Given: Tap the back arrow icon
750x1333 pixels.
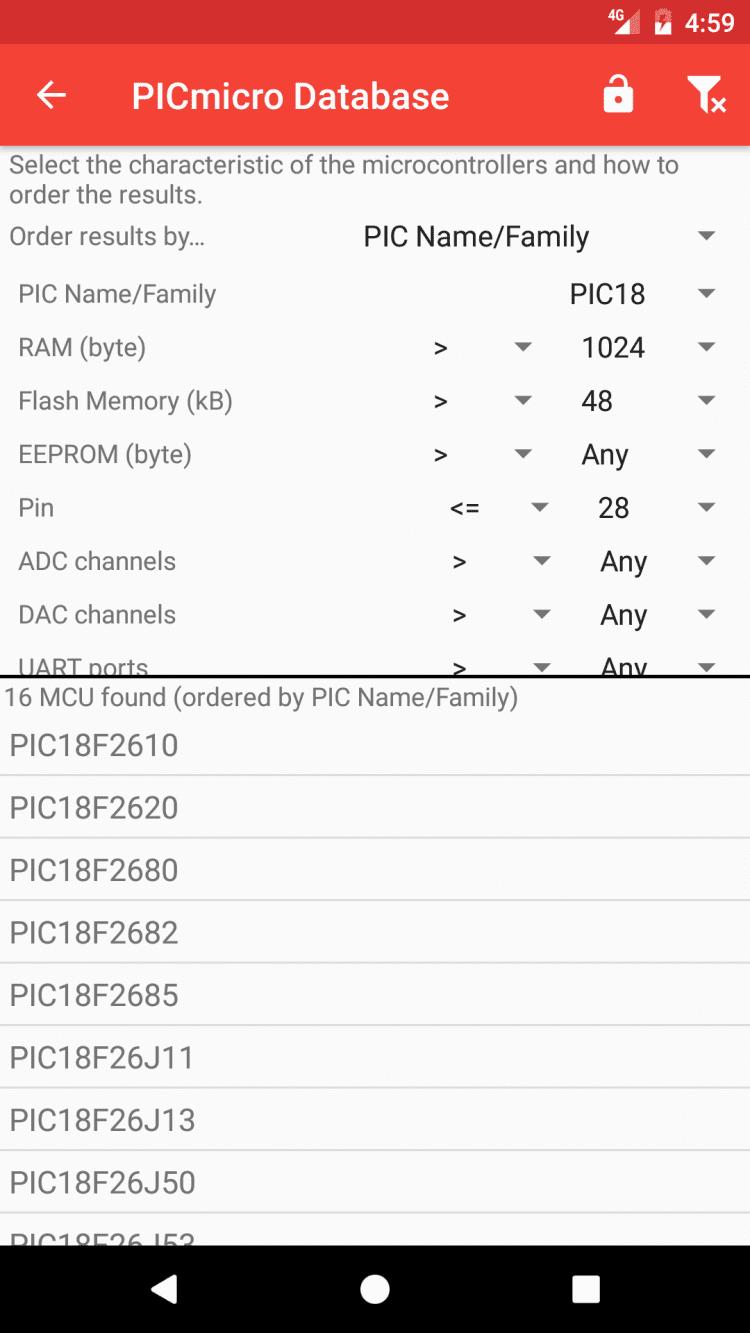Looking at the screenshot, I should coord(51,96).
